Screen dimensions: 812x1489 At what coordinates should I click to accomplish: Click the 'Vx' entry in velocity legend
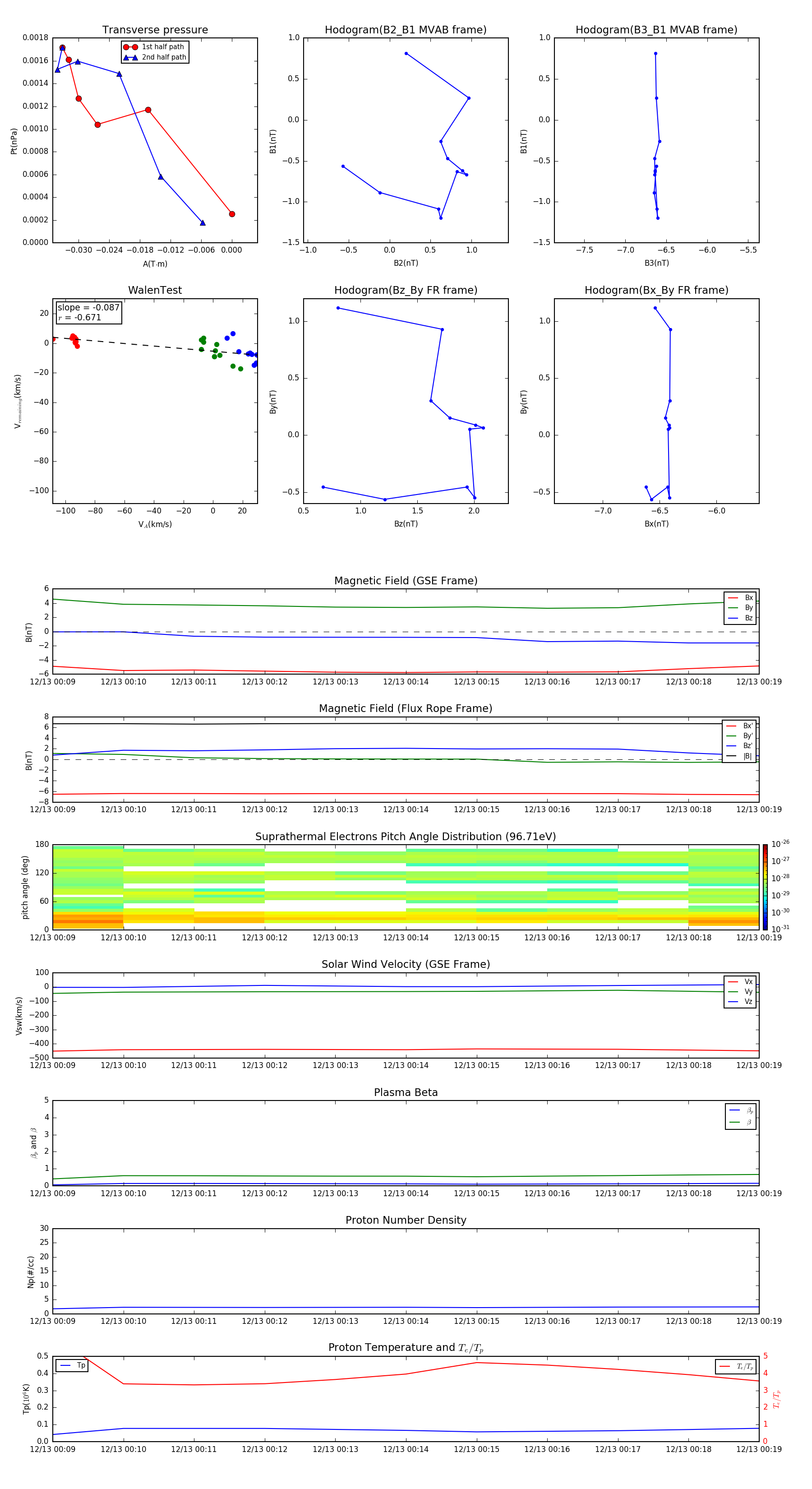(740, 981)
